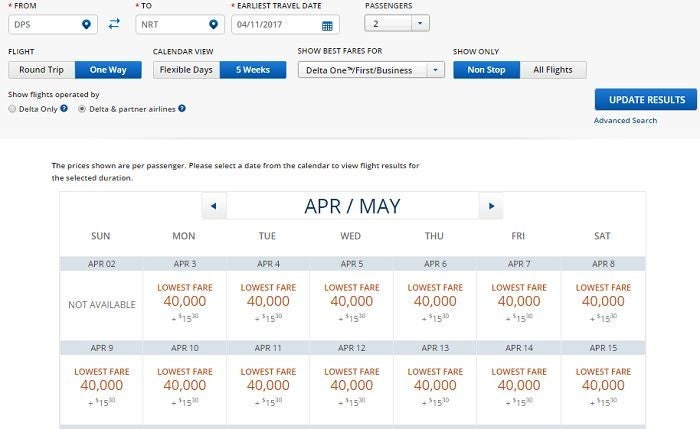This screenshot has height=429, width=700.
Task: Show All Flights instead of Non Stop
Action: (553, 70)
